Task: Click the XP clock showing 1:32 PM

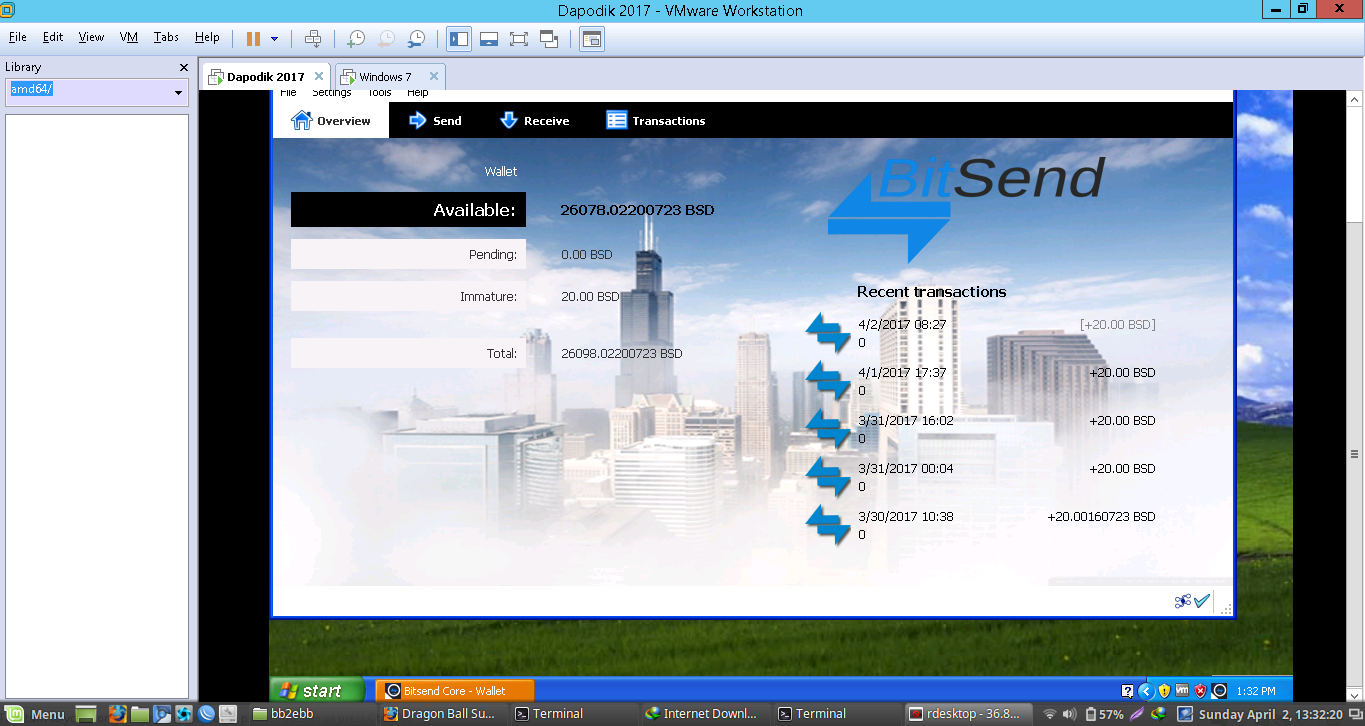Action: [1256, 691]
